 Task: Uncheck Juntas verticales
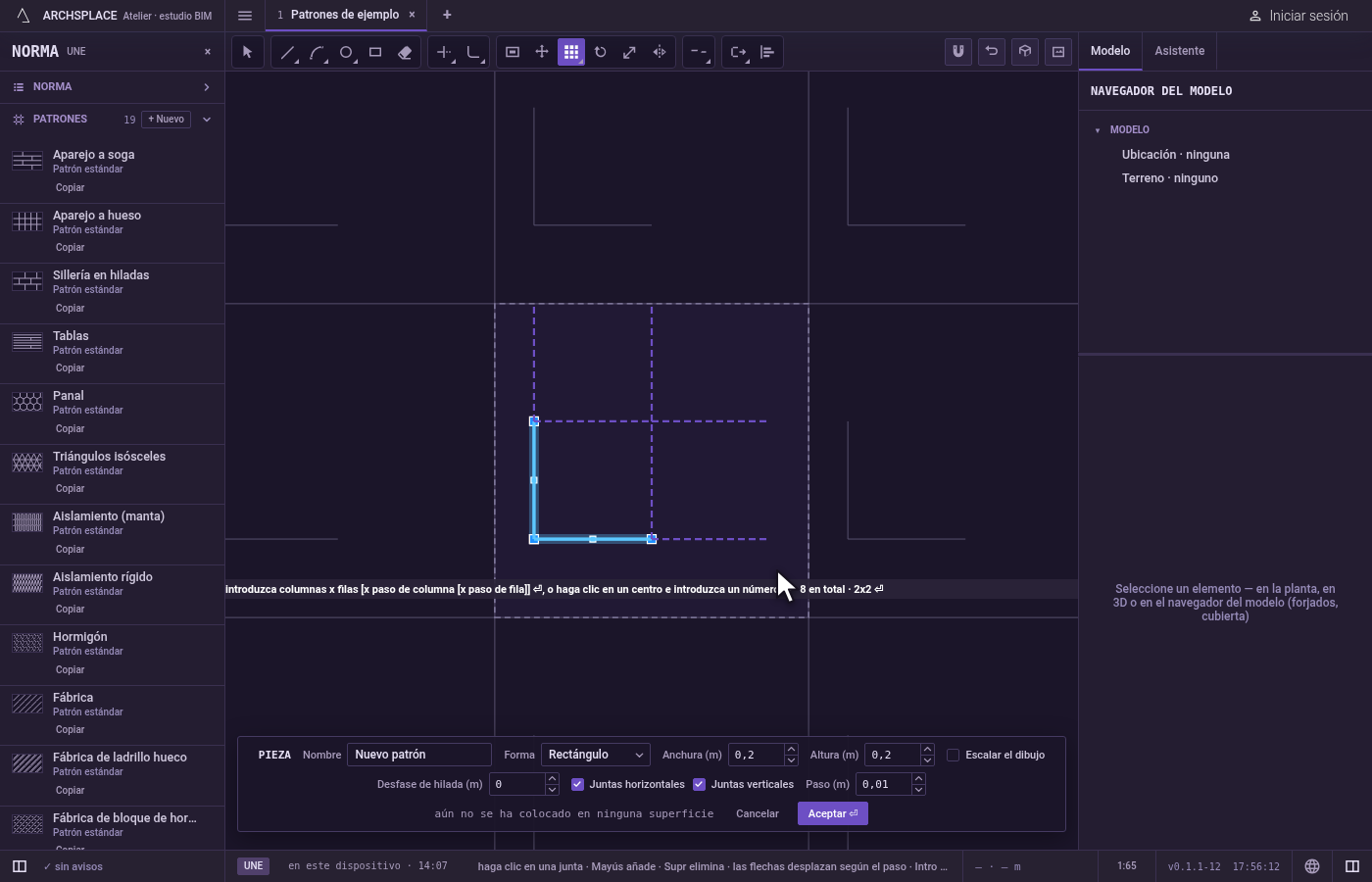tap(699, 784)
